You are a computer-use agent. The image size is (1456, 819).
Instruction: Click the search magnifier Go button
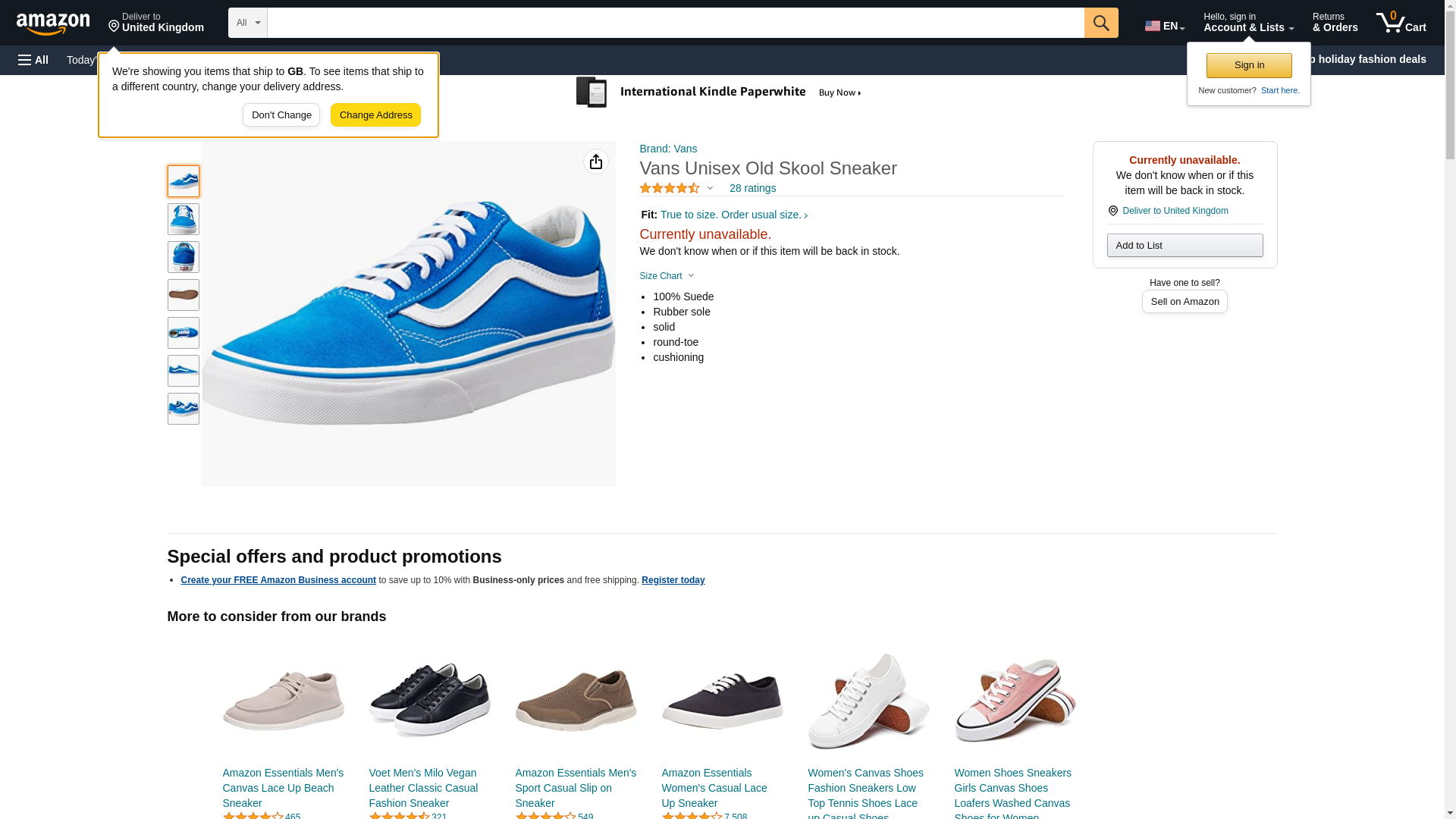pos(1100,23)
